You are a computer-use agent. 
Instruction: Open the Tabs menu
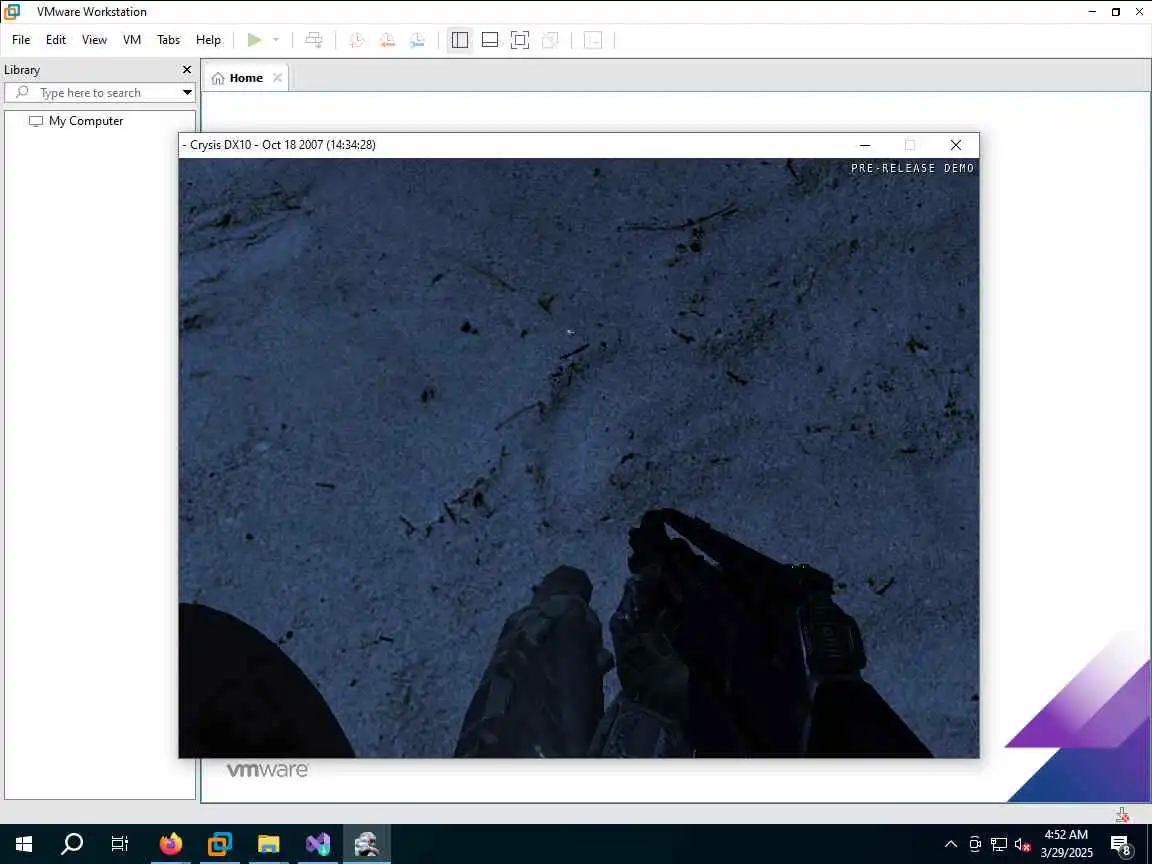pos(168,40)
